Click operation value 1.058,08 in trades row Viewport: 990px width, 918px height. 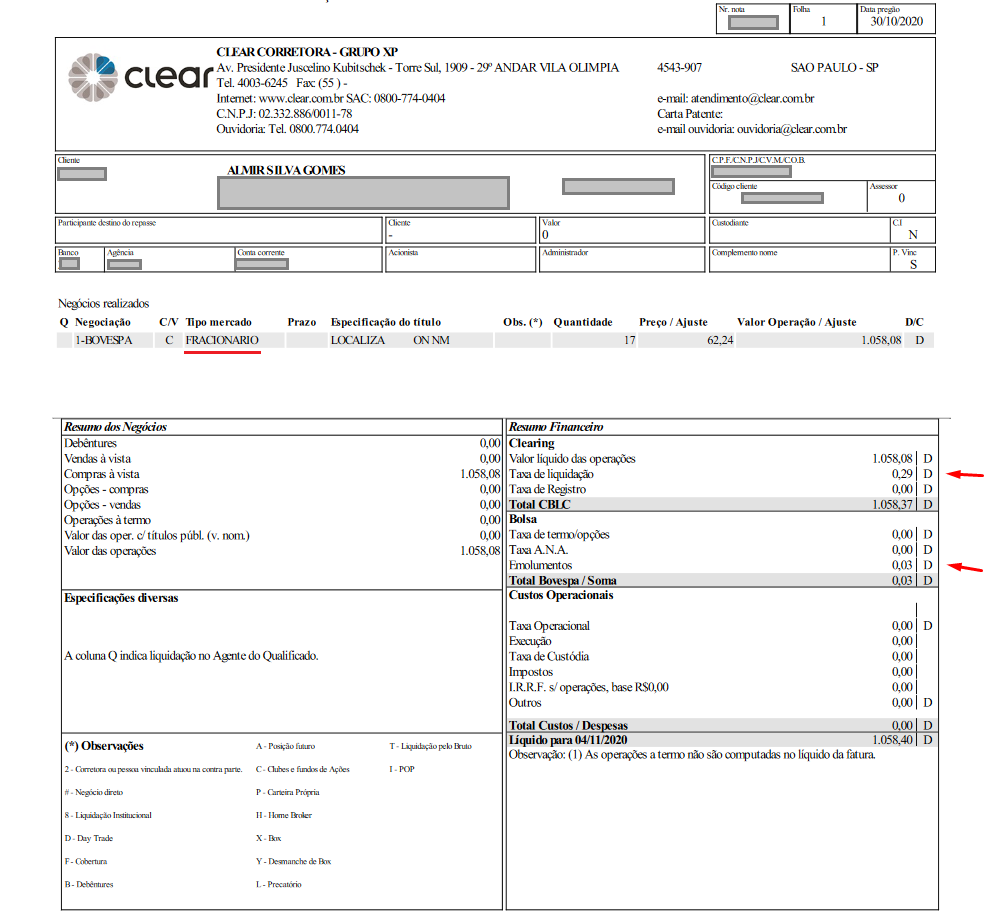(x=881, y=340)
